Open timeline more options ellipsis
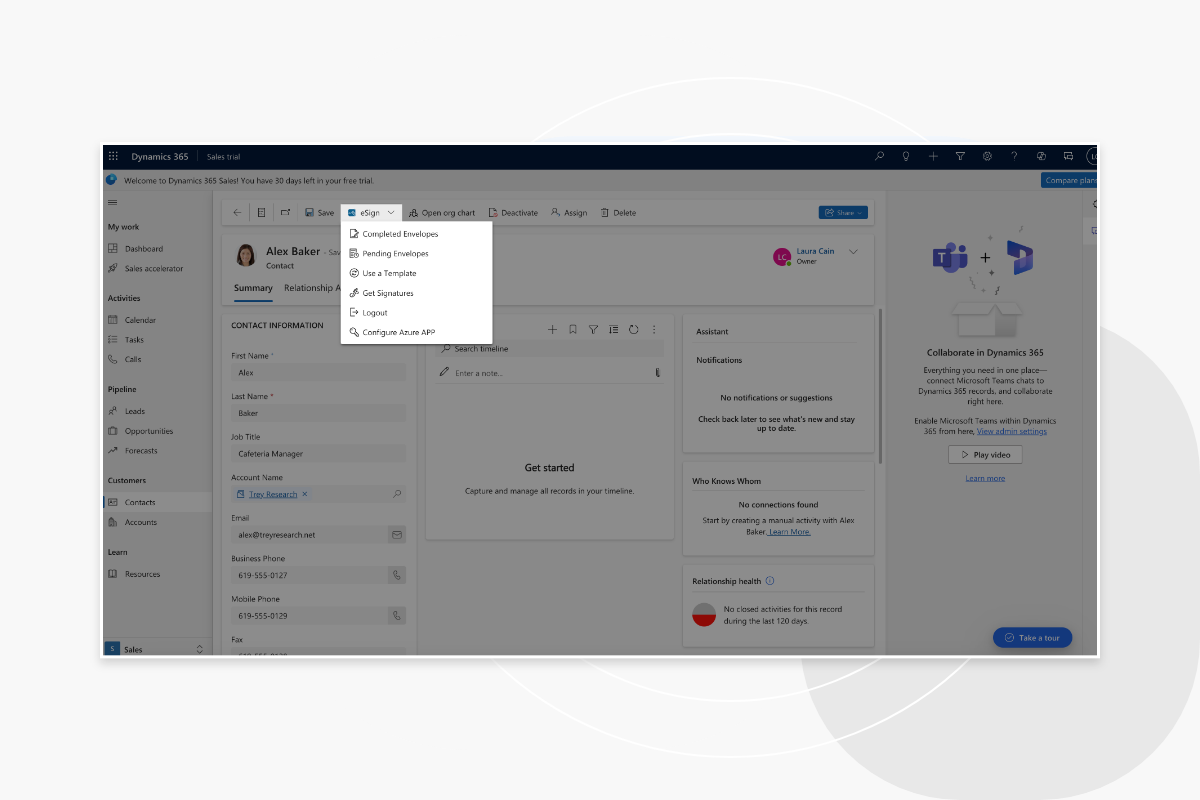1200x800 pixels. tap(654, 329)
